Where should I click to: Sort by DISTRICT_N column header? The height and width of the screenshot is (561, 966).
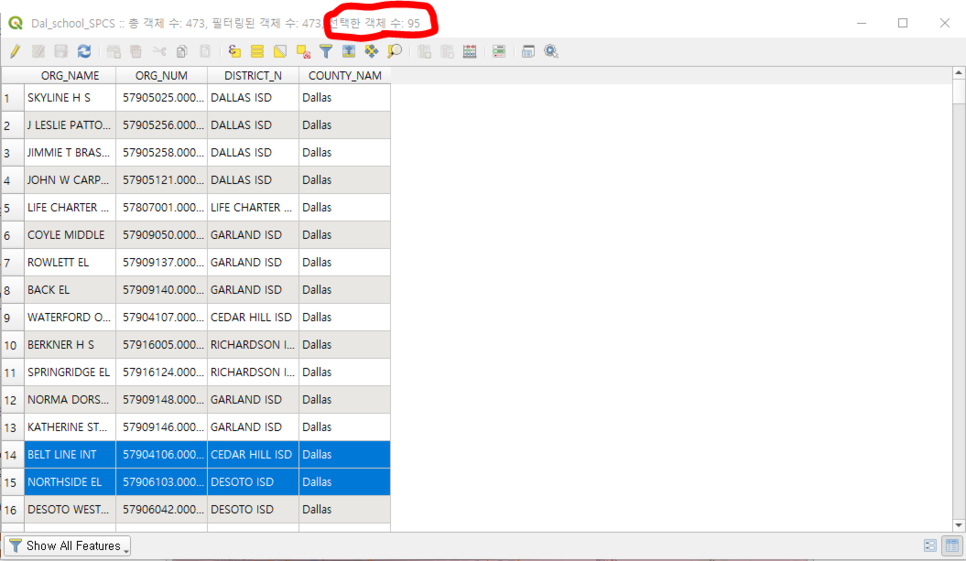tap(253, 76)
